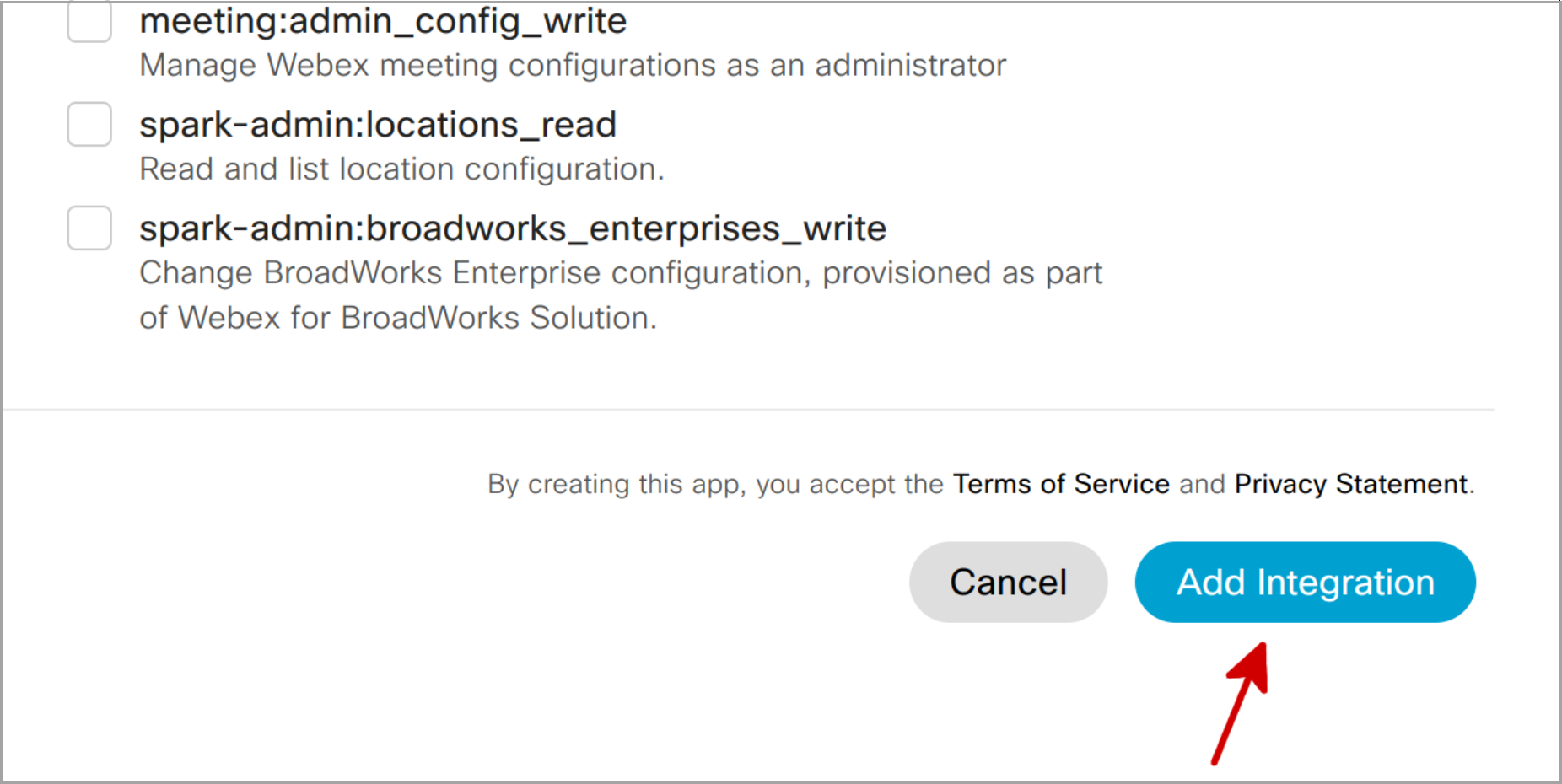
Task: Dismiss the form via Cancel
Action: point(1008,582)
